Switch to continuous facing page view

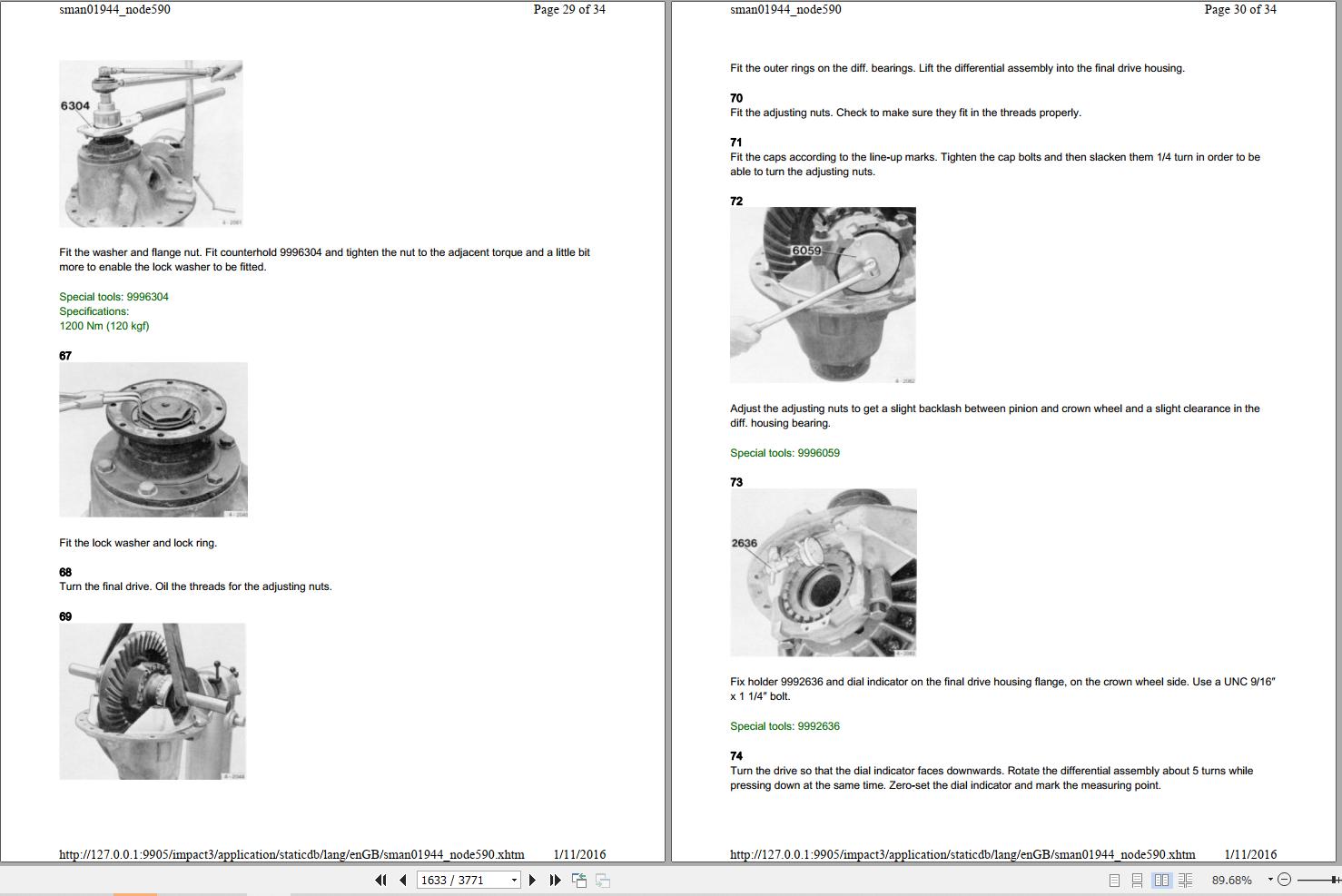1185,880
